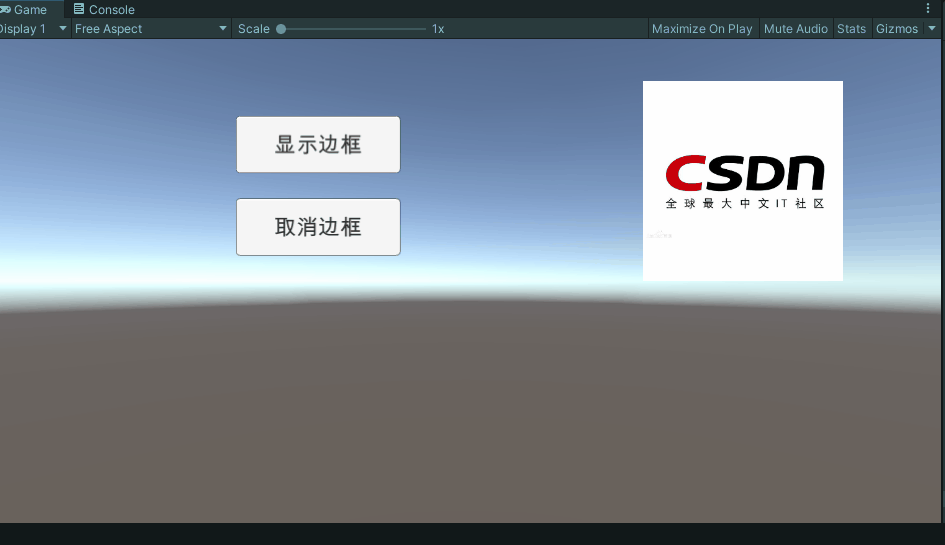
Task: Toggle Mute Audio
Action: point(796,28)
